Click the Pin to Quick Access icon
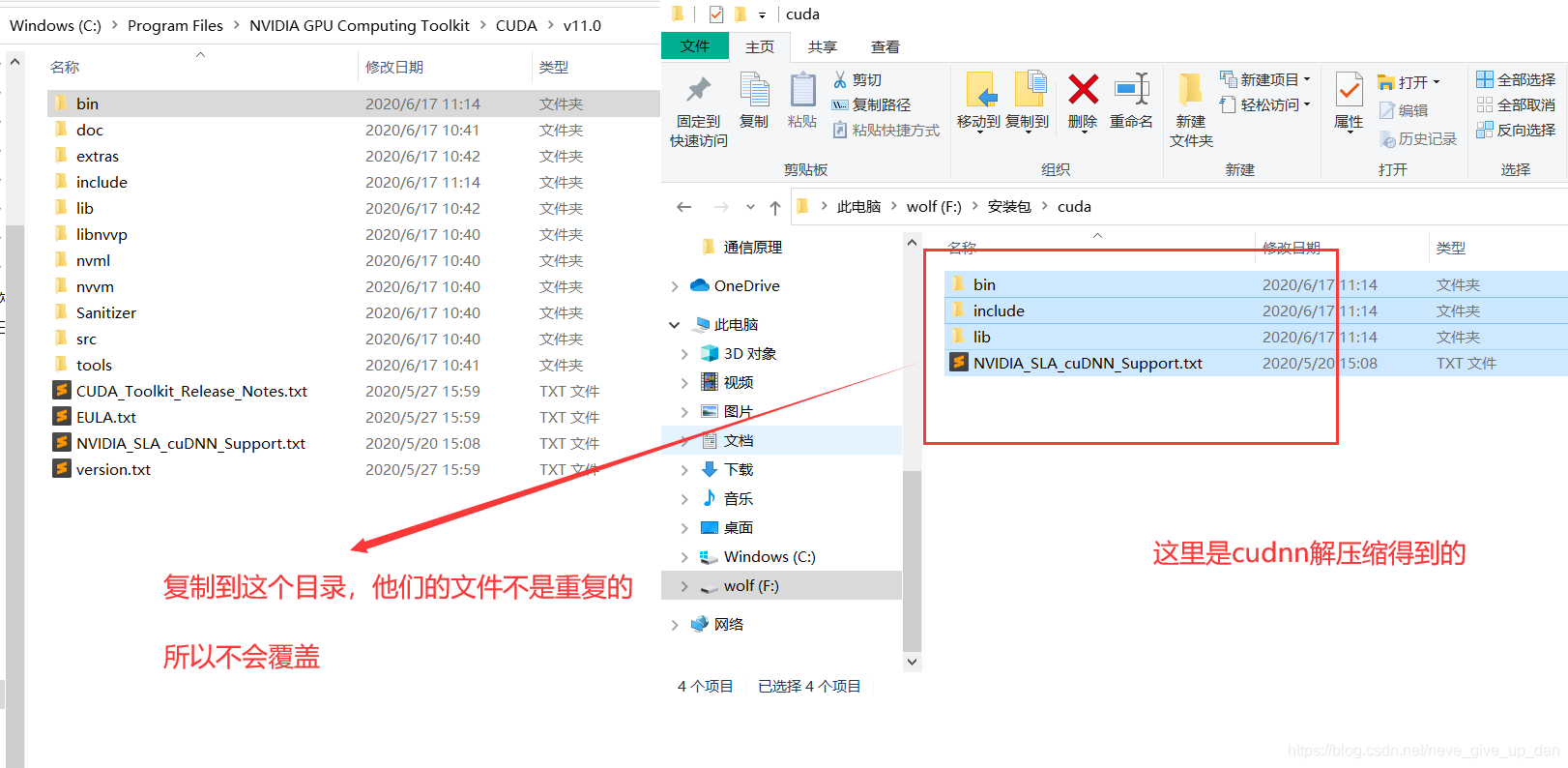The image size is (1568, 768). tap(698, 90)
